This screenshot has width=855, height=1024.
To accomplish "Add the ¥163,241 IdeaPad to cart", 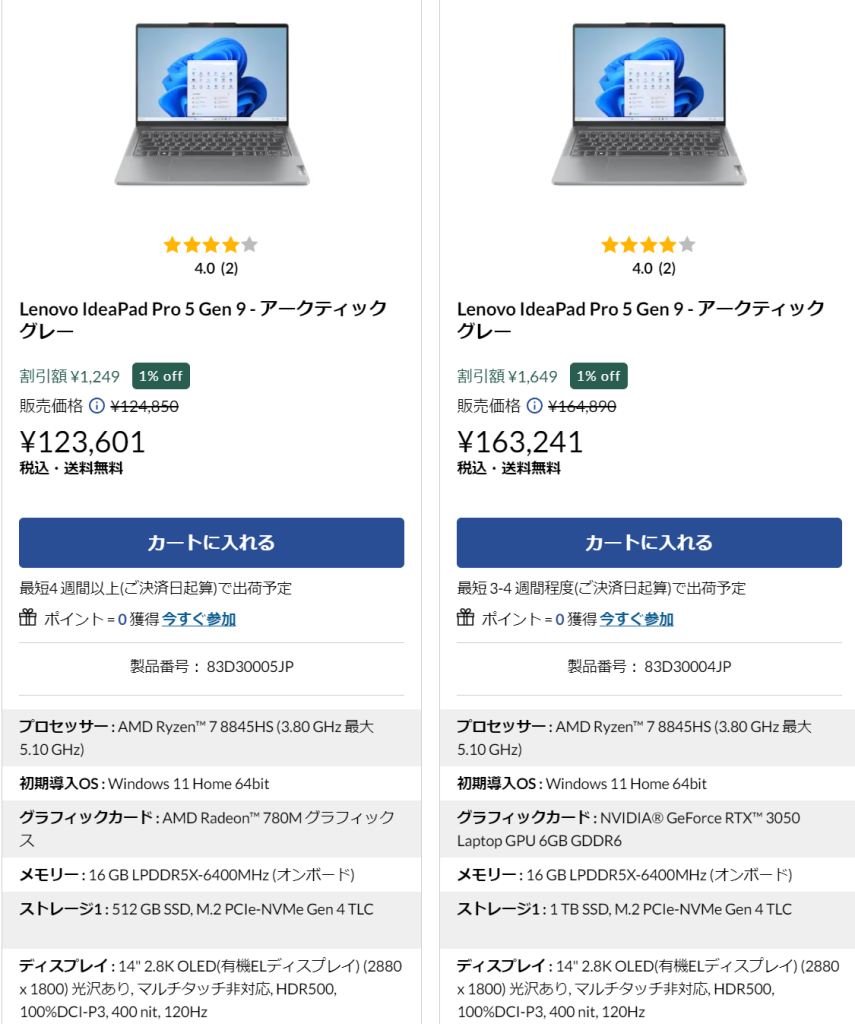I will 649,543.
